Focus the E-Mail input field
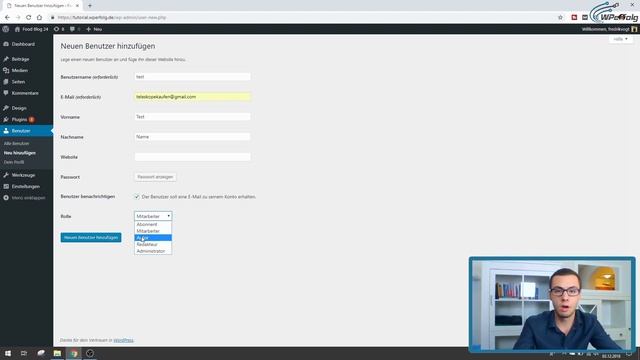Viewport: 640px width, 360px height. 192,97
